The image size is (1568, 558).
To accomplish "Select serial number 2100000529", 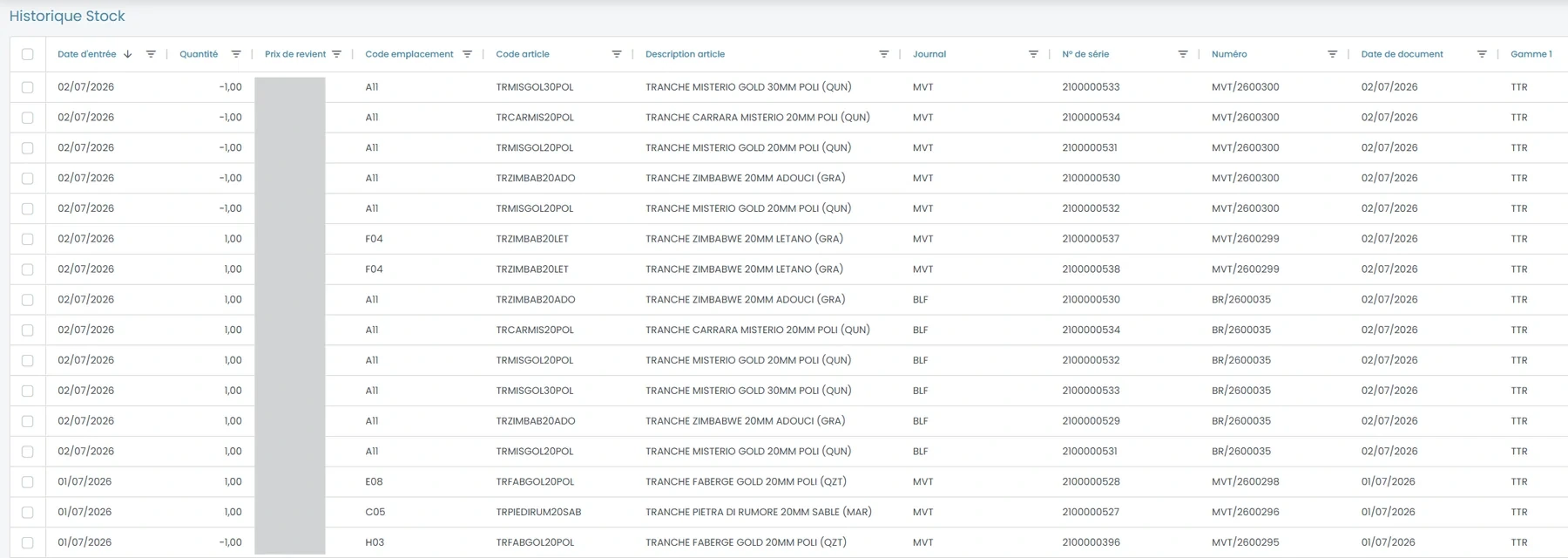I will pyautogui.click(x=1091, y=421).
